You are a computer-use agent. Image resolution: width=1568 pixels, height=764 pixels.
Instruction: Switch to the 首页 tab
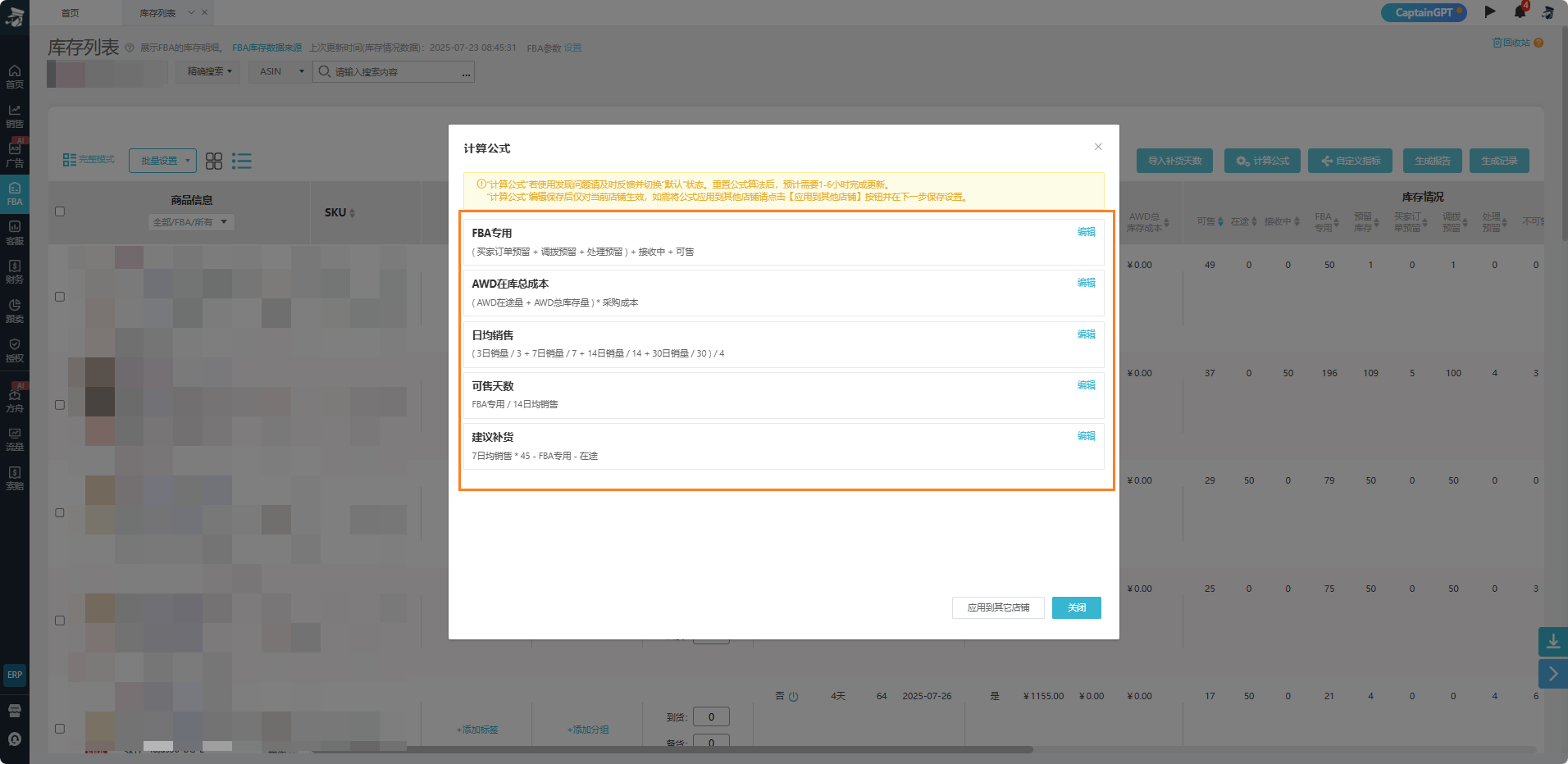point(71,12)
